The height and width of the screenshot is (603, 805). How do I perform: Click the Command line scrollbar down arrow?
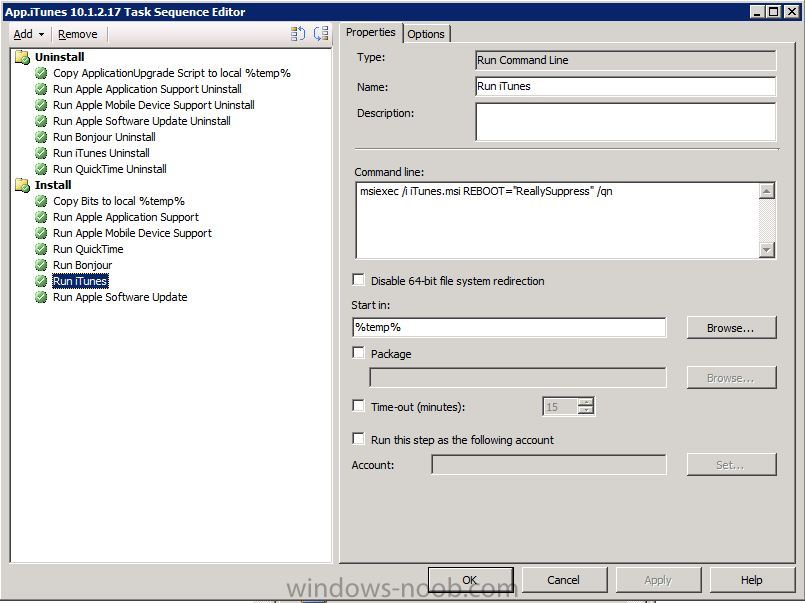pyautogui.click(x=766, y=249)
